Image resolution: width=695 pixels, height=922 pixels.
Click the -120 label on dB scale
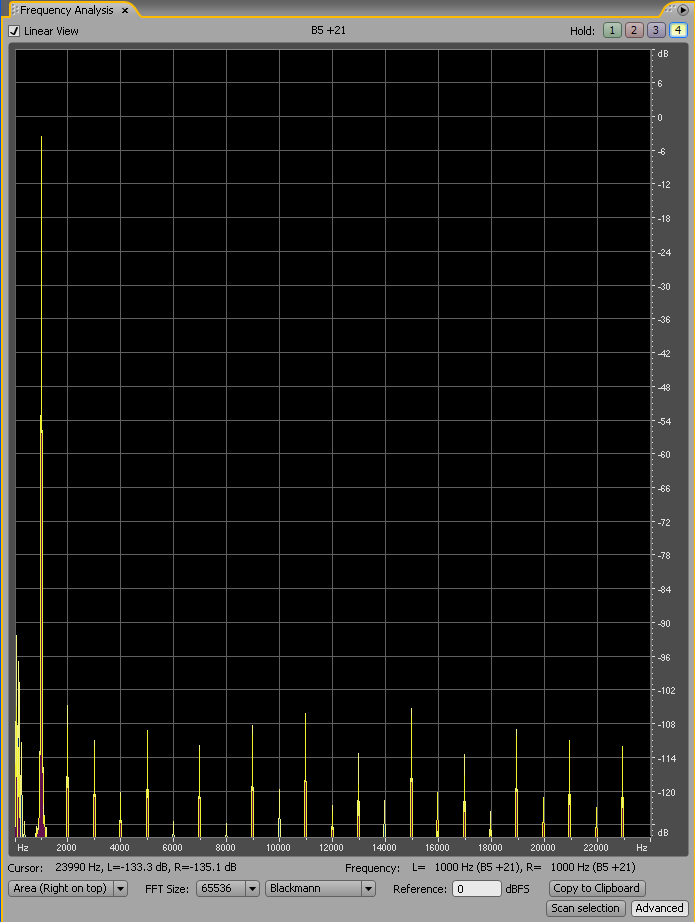pyautogui.click(x=666, y=793)
